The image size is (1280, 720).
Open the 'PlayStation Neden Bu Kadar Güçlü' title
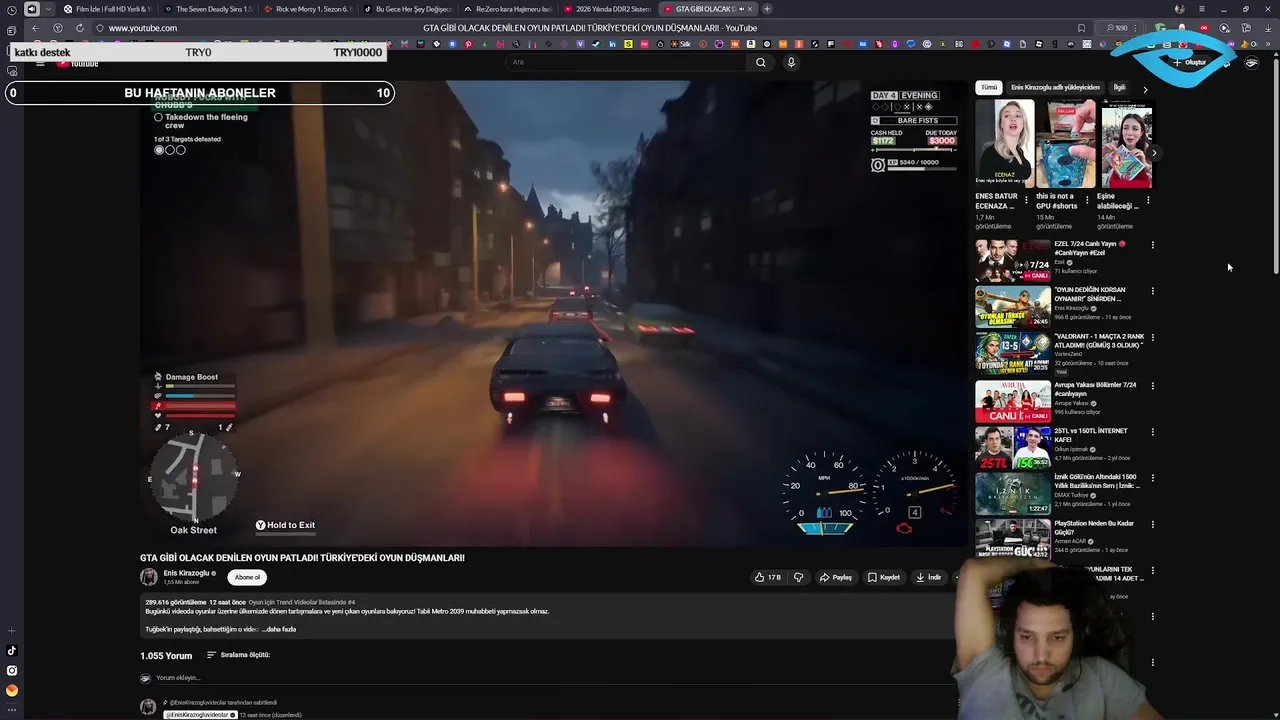coord(1094,527)
